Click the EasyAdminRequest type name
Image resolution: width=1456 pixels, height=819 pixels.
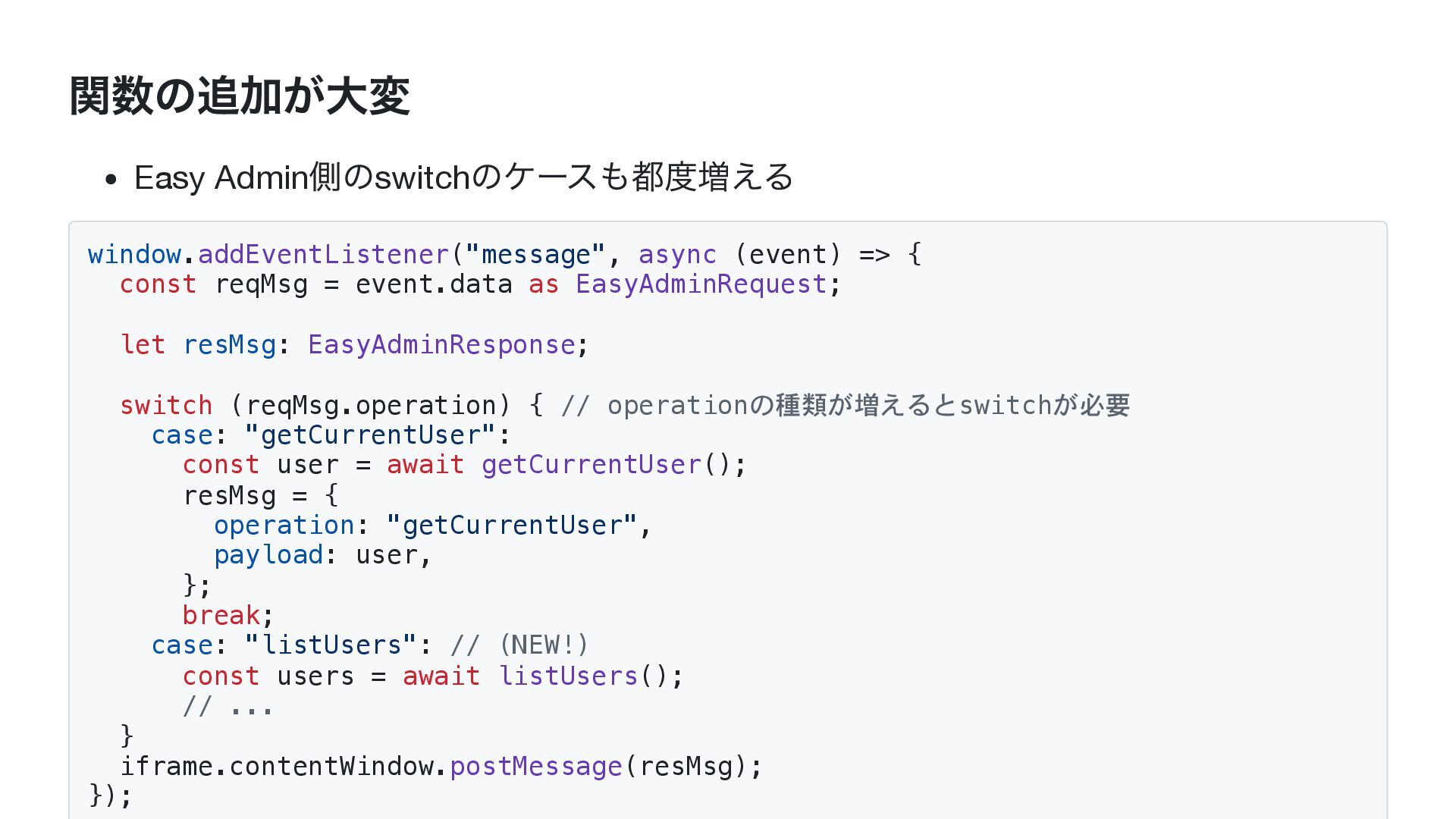point(701,284)
